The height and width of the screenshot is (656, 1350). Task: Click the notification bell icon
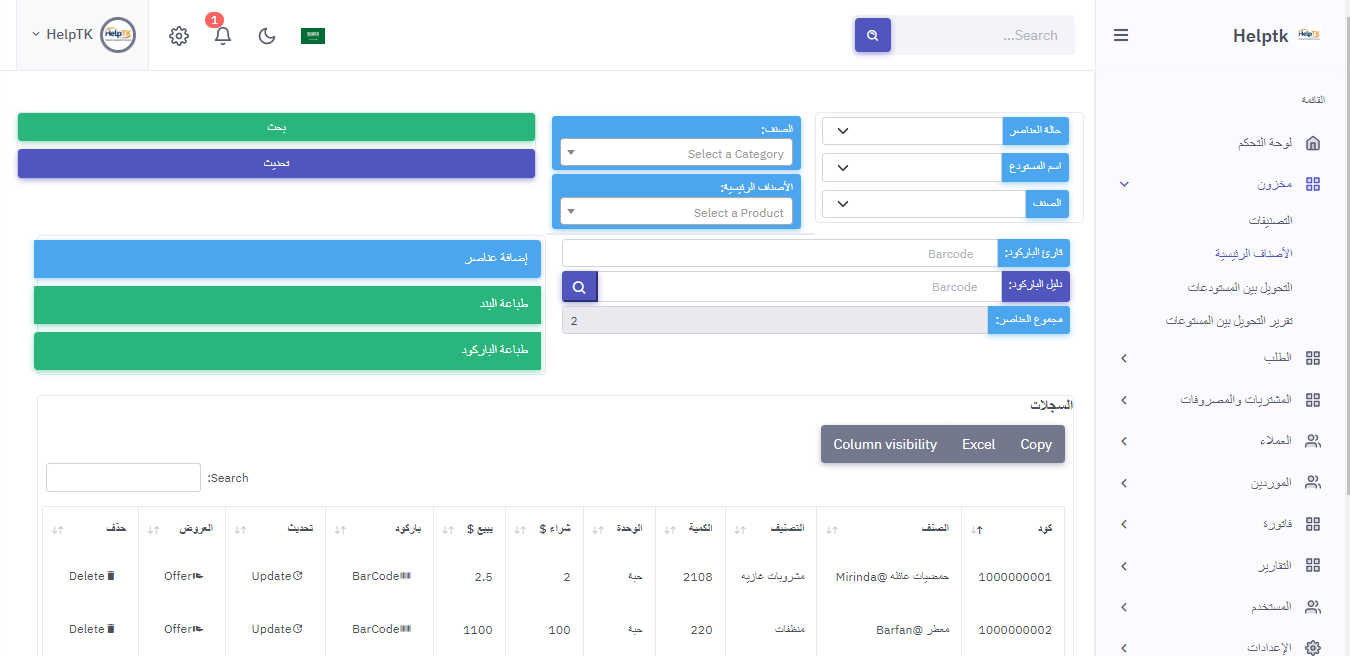(223, 36)
